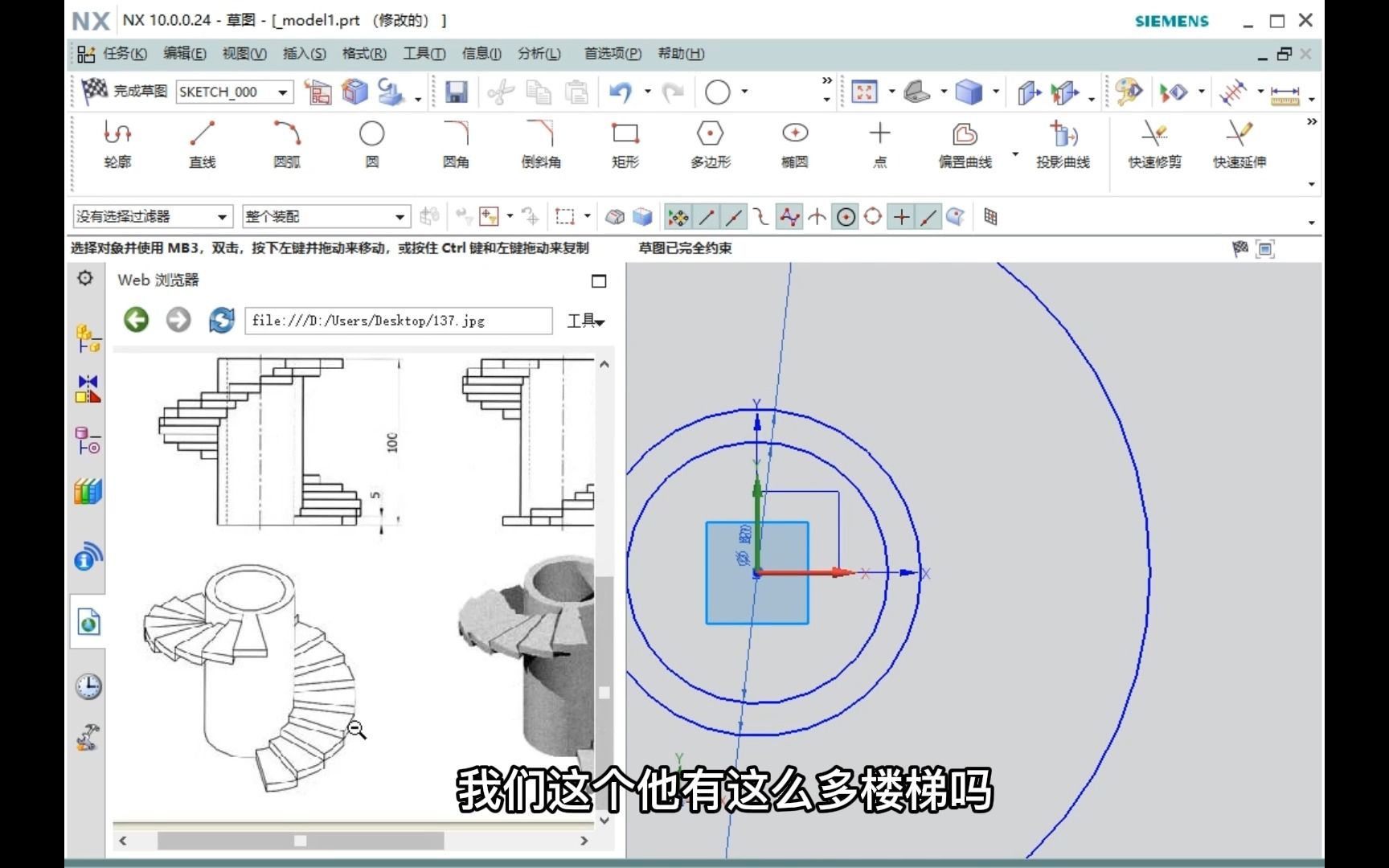Select the Project Curve (投影曲线) tool
1389x868 pixels.
click(x=1063, y=145)
